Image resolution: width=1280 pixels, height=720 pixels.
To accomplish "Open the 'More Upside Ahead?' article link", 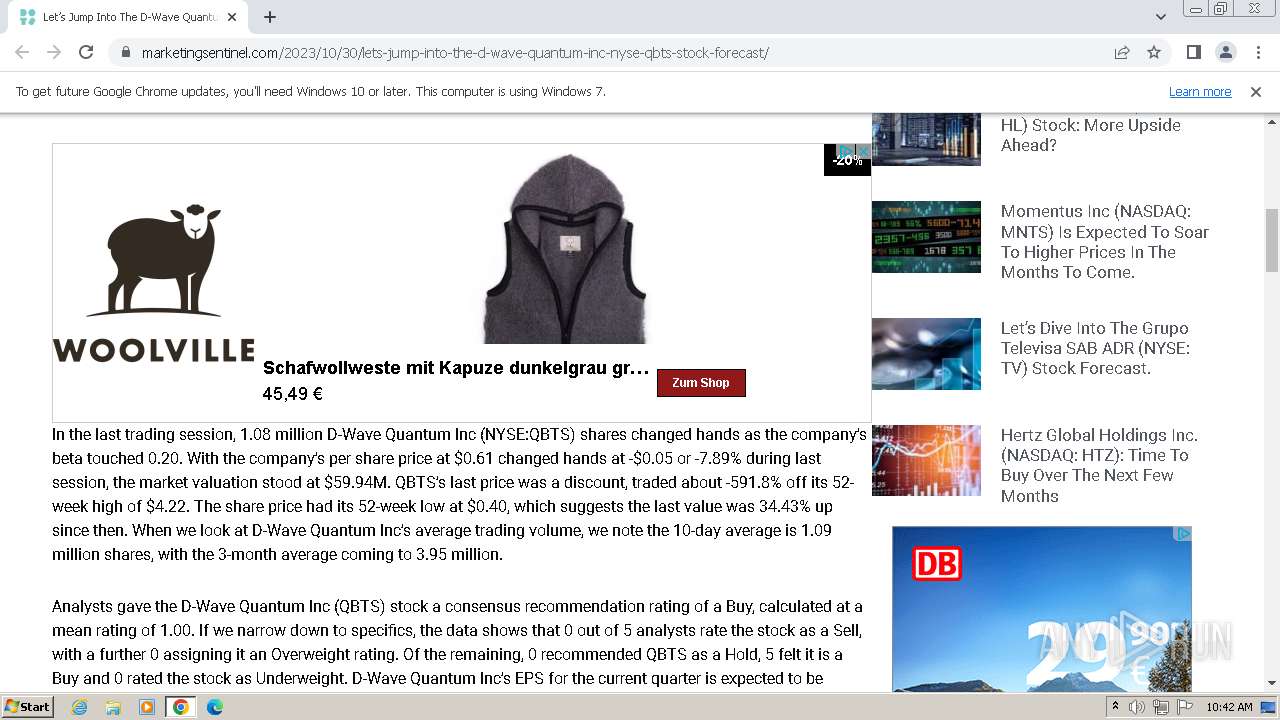I will [x=1091, y=134].
